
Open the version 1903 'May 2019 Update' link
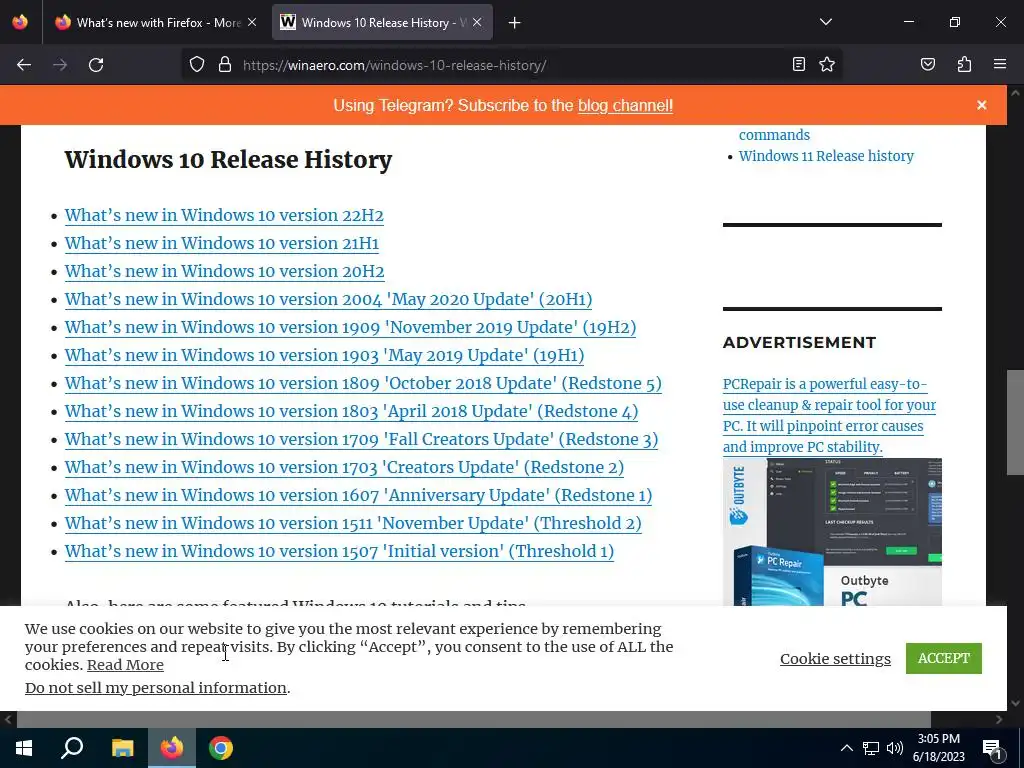(324, 356)
